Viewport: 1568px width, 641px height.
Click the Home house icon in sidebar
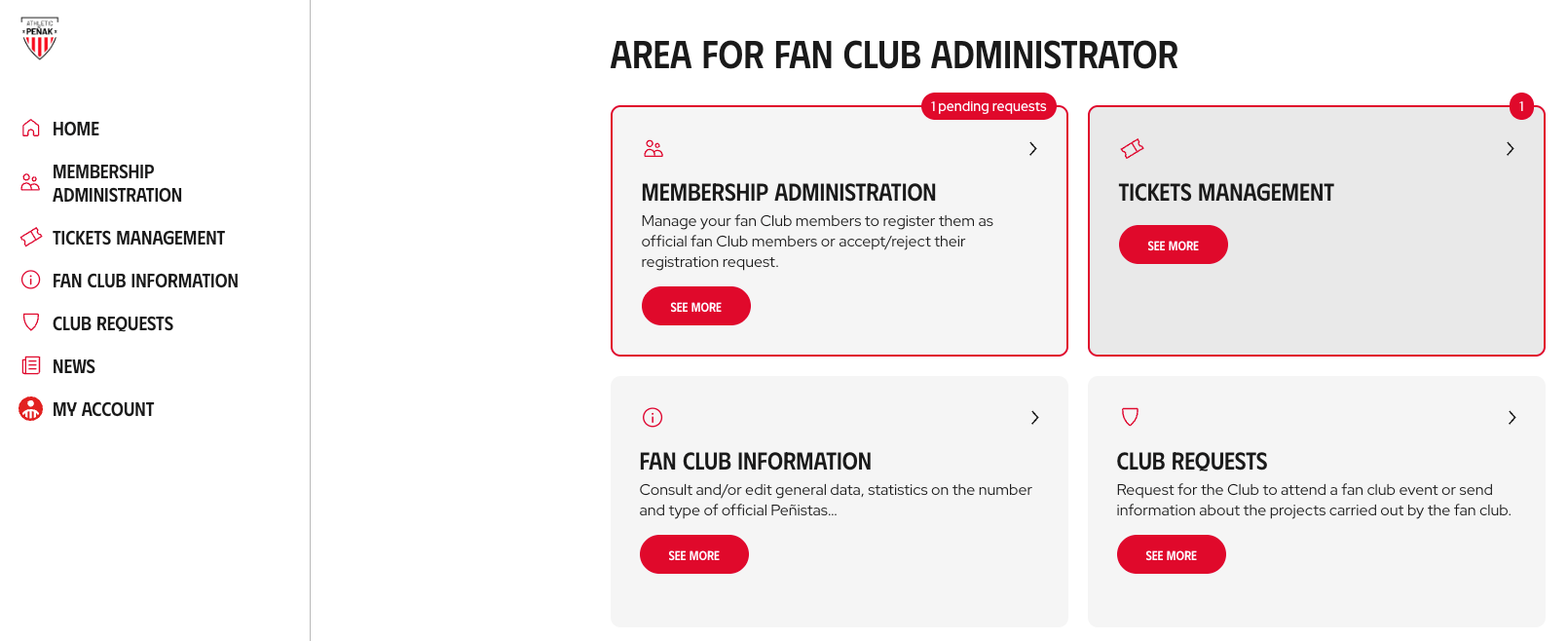coord(31,128)
